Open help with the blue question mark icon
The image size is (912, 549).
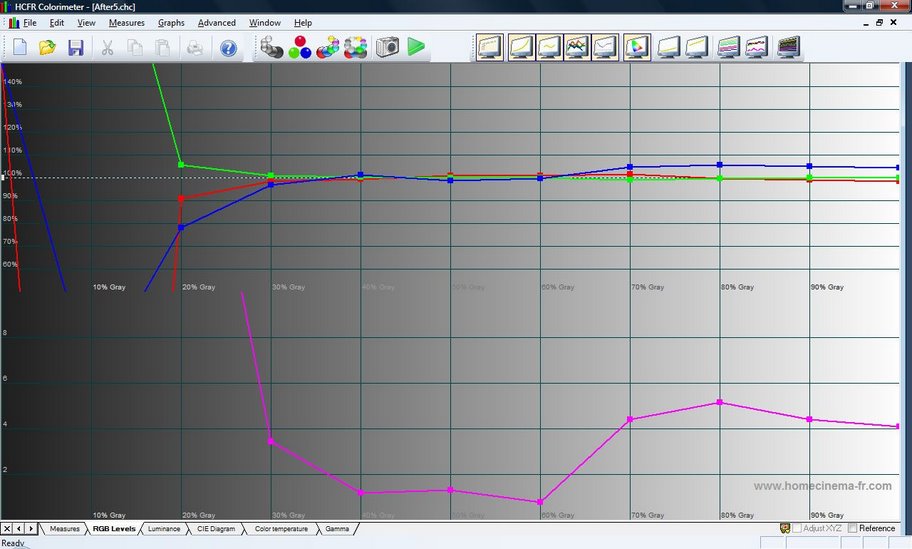click(229, 48)
